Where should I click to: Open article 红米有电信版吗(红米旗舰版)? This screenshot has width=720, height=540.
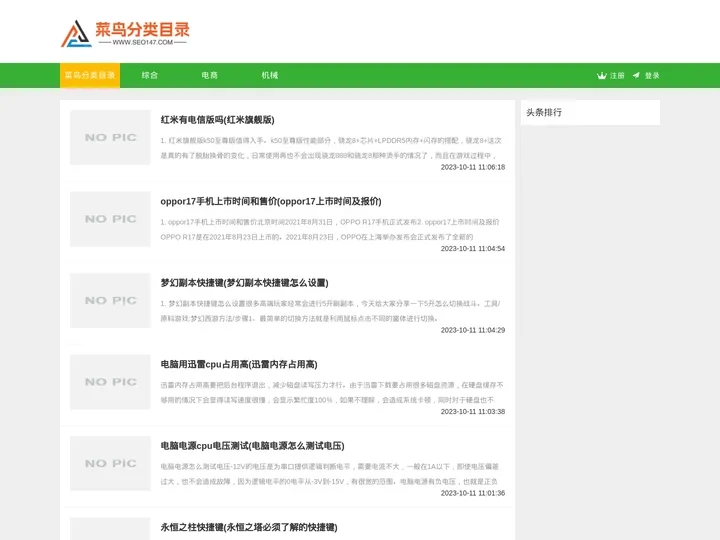tap(217, 120)
